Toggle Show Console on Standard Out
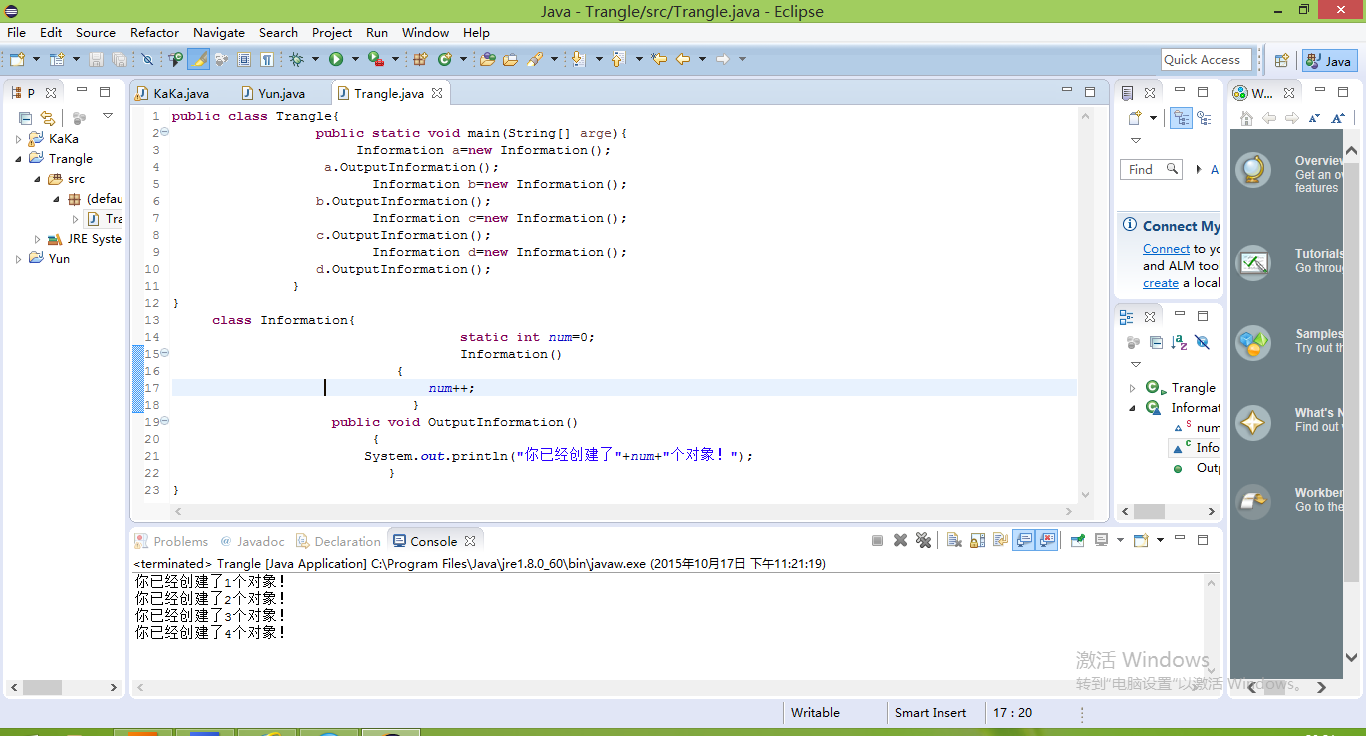Screen dimensions: 1366x736 (x=1023, y=541)
